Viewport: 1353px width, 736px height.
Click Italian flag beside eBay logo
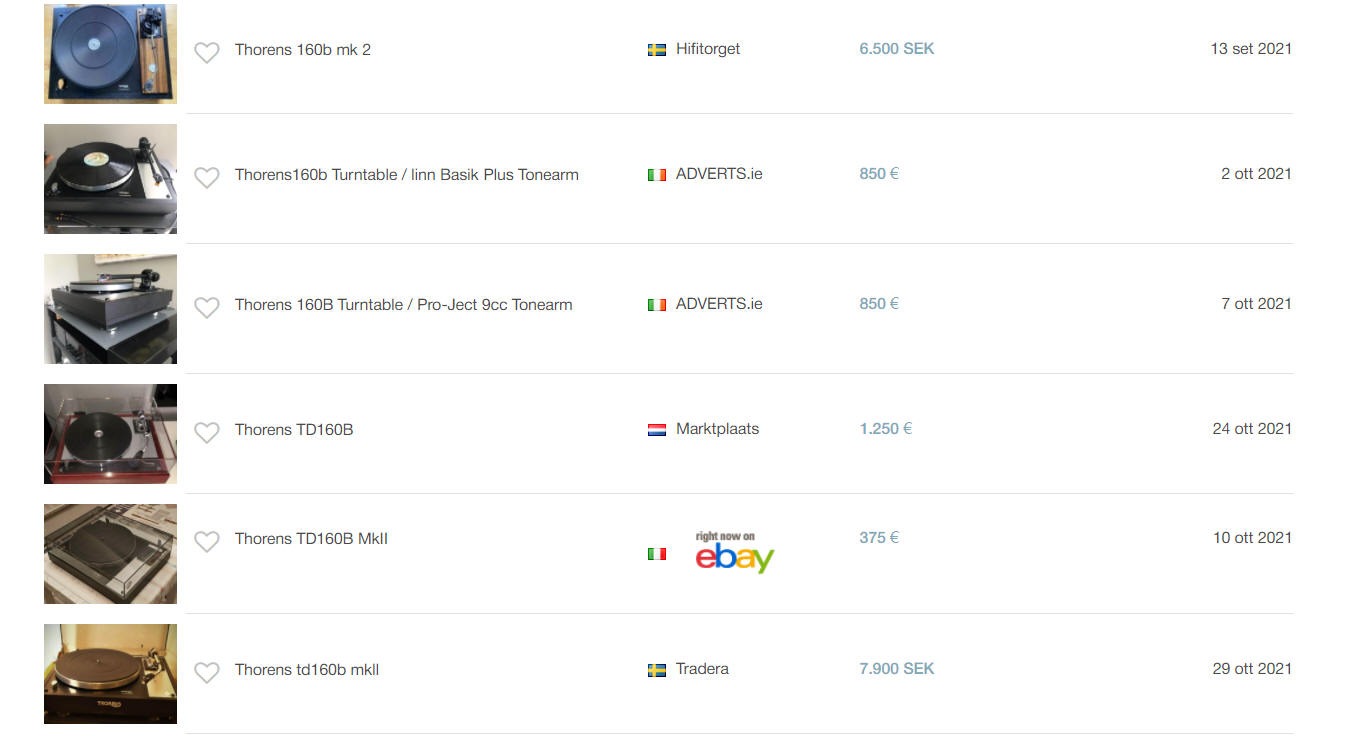coord(657,553)
